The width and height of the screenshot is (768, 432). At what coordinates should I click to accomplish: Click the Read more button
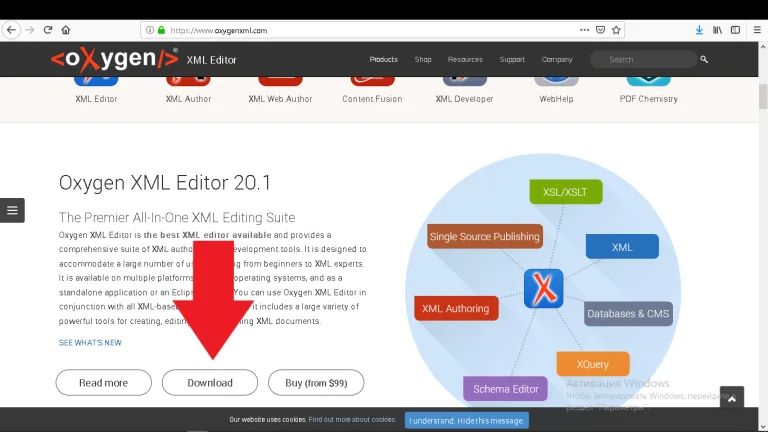click(x=103, y=383)
